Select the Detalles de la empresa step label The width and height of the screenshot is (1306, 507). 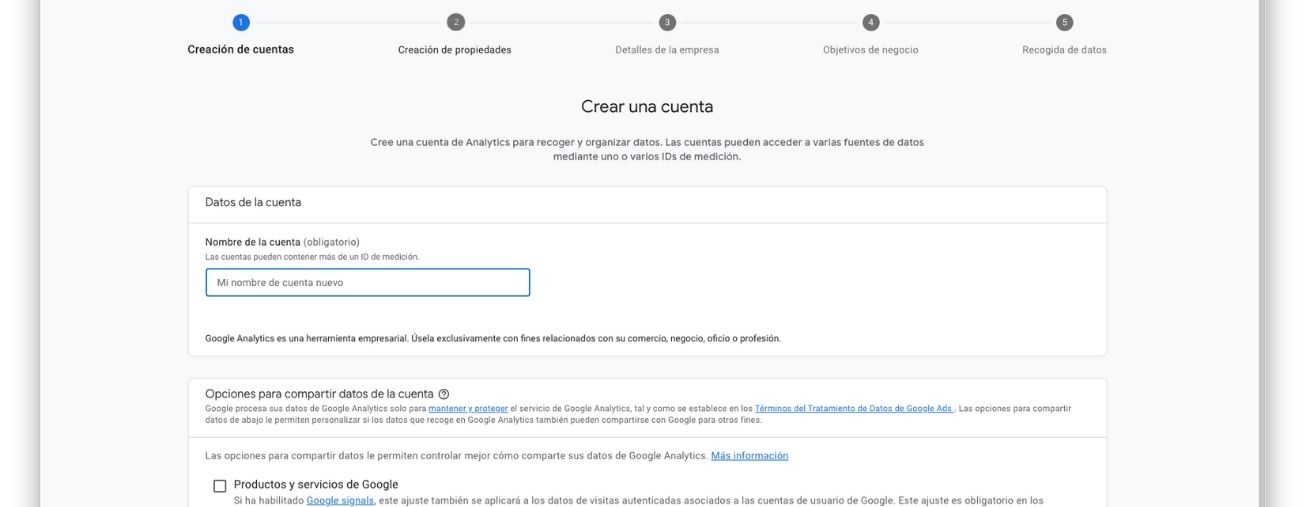point(667,50)
